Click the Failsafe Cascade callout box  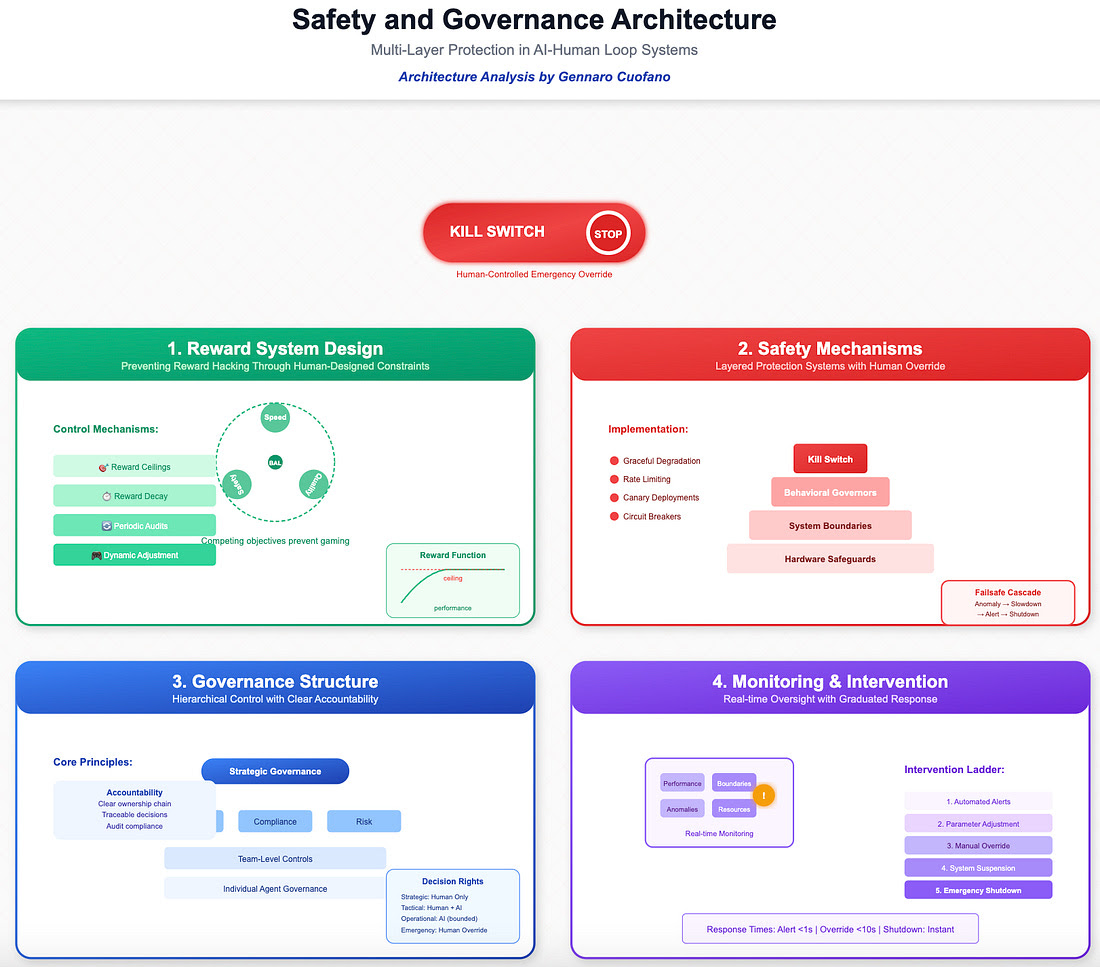click(x=1007, y=602)
